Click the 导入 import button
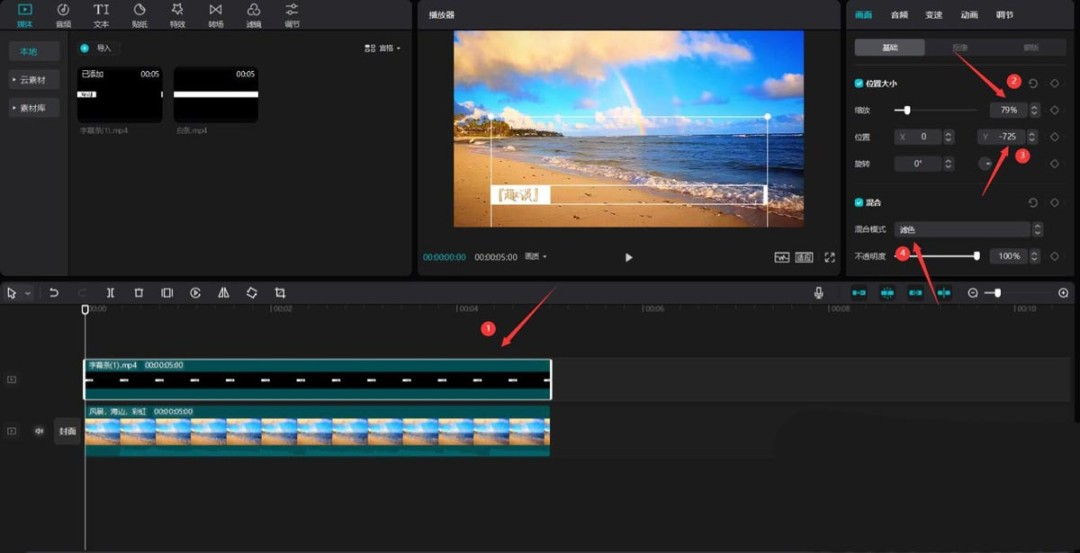 click(x=99, y=47)
